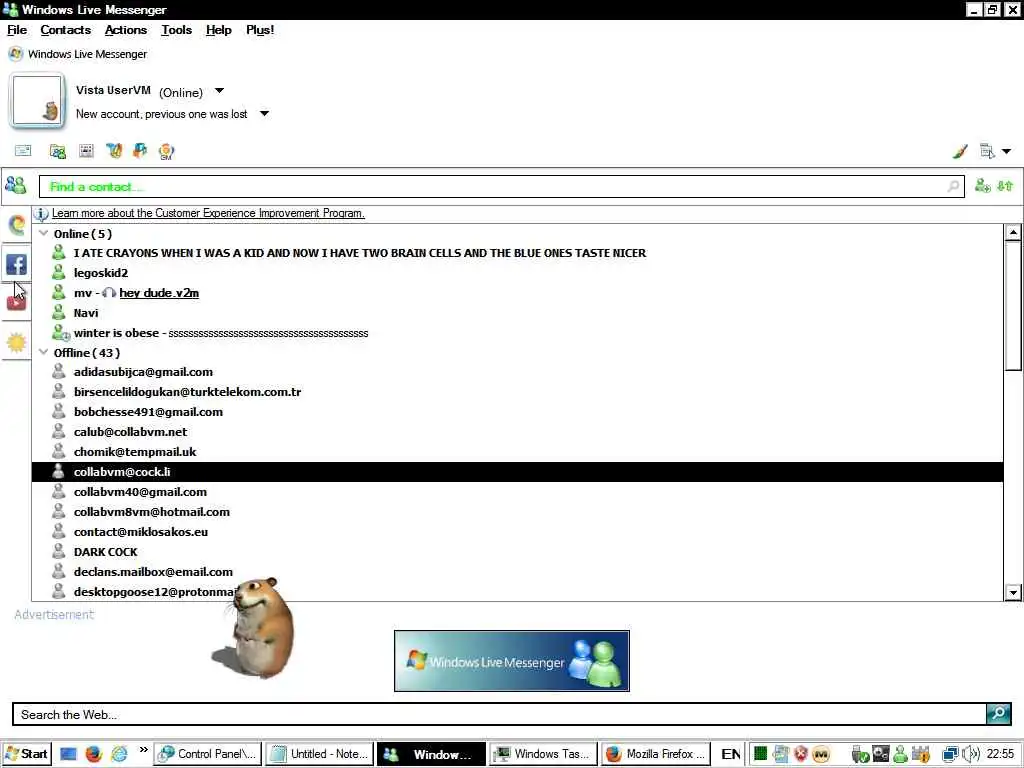Open the Tools menu
1024x768 pixels.
[x=176, y=30]
